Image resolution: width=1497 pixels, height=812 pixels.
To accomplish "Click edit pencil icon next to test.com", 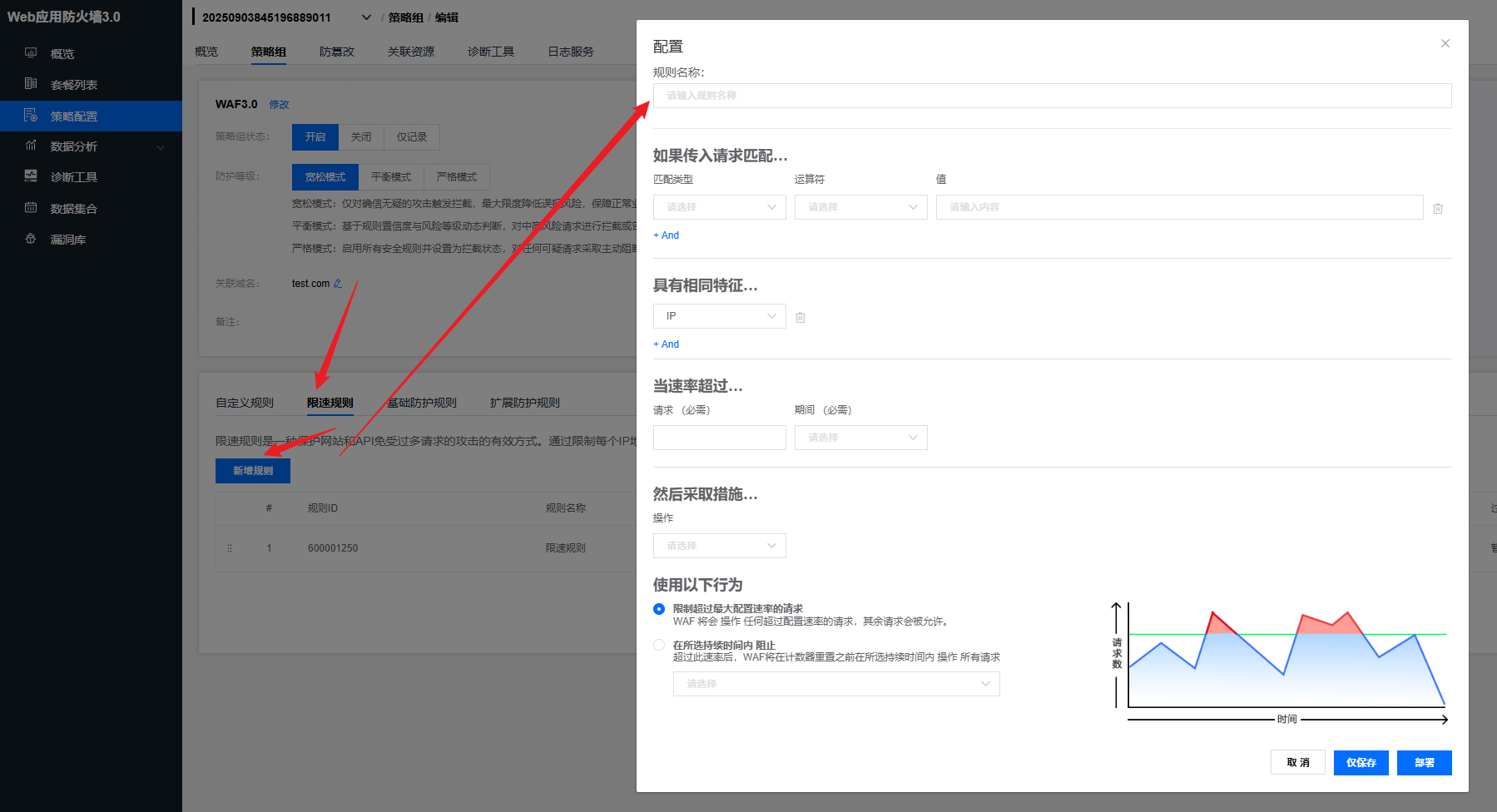I will [x=338, y=284].
